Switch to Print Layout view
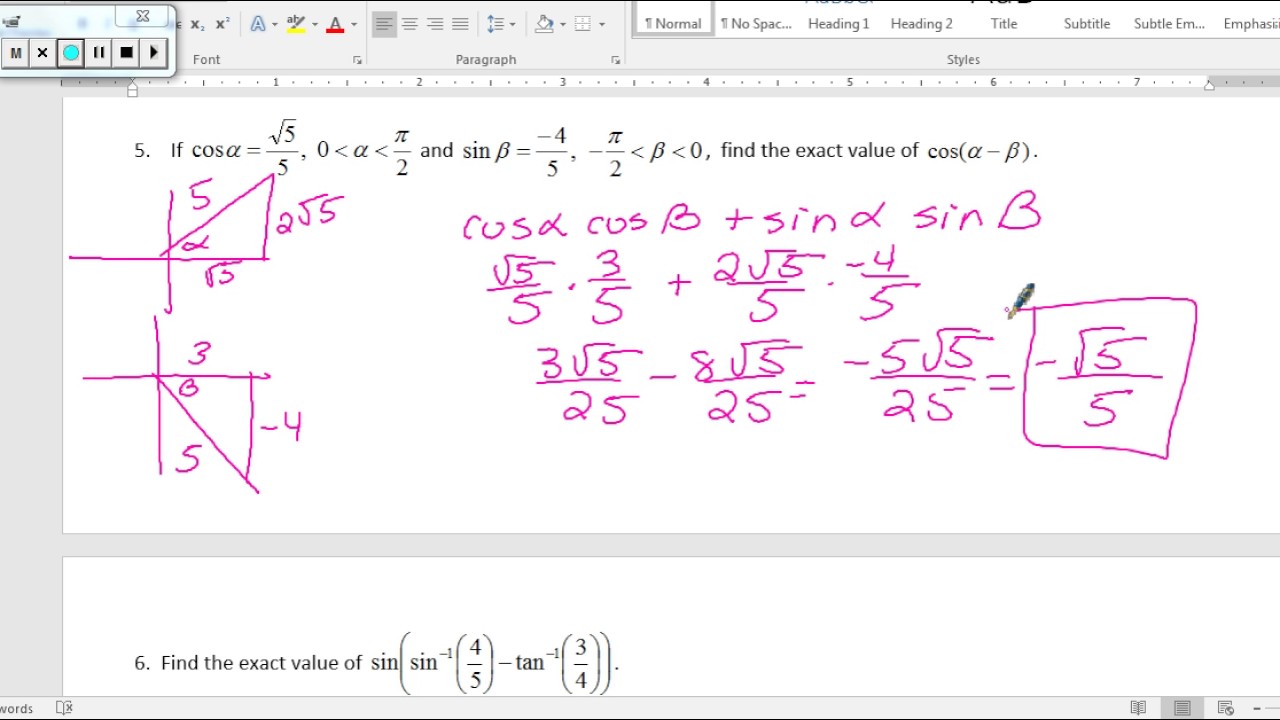 tap(1182, 708)
